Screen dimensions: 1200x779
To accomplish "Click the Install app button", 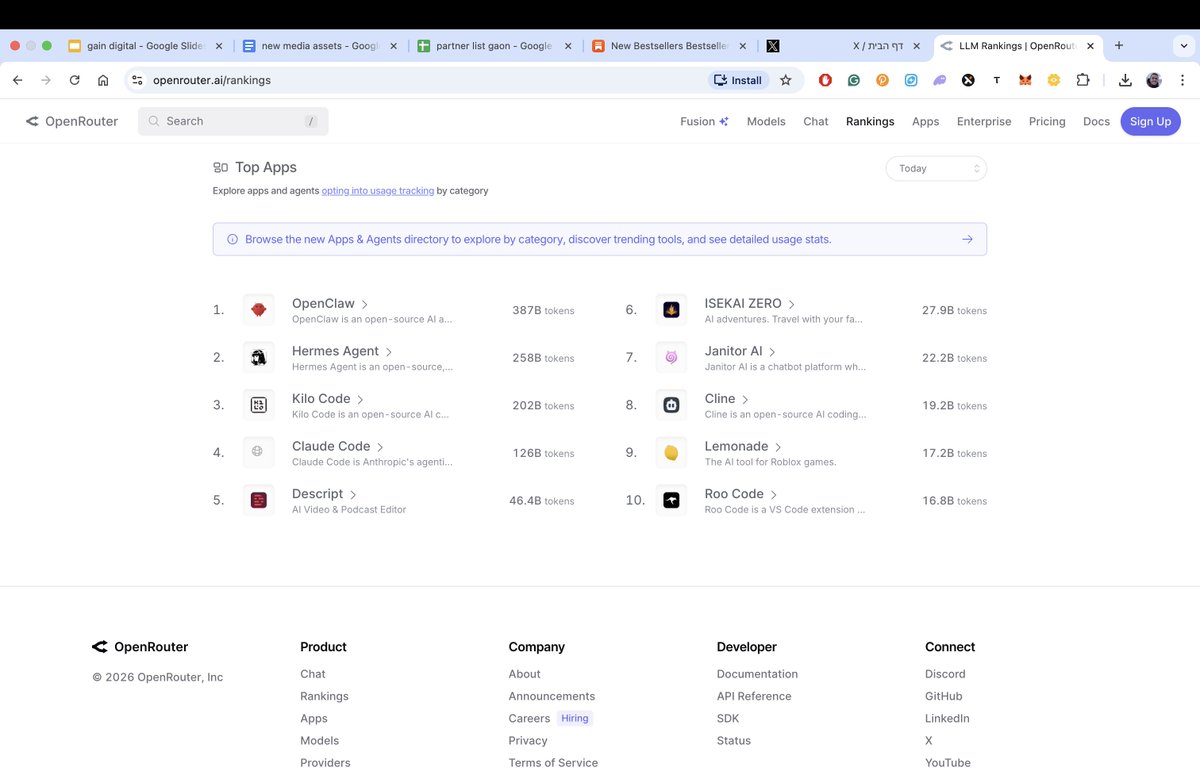I will click(737, 80).
